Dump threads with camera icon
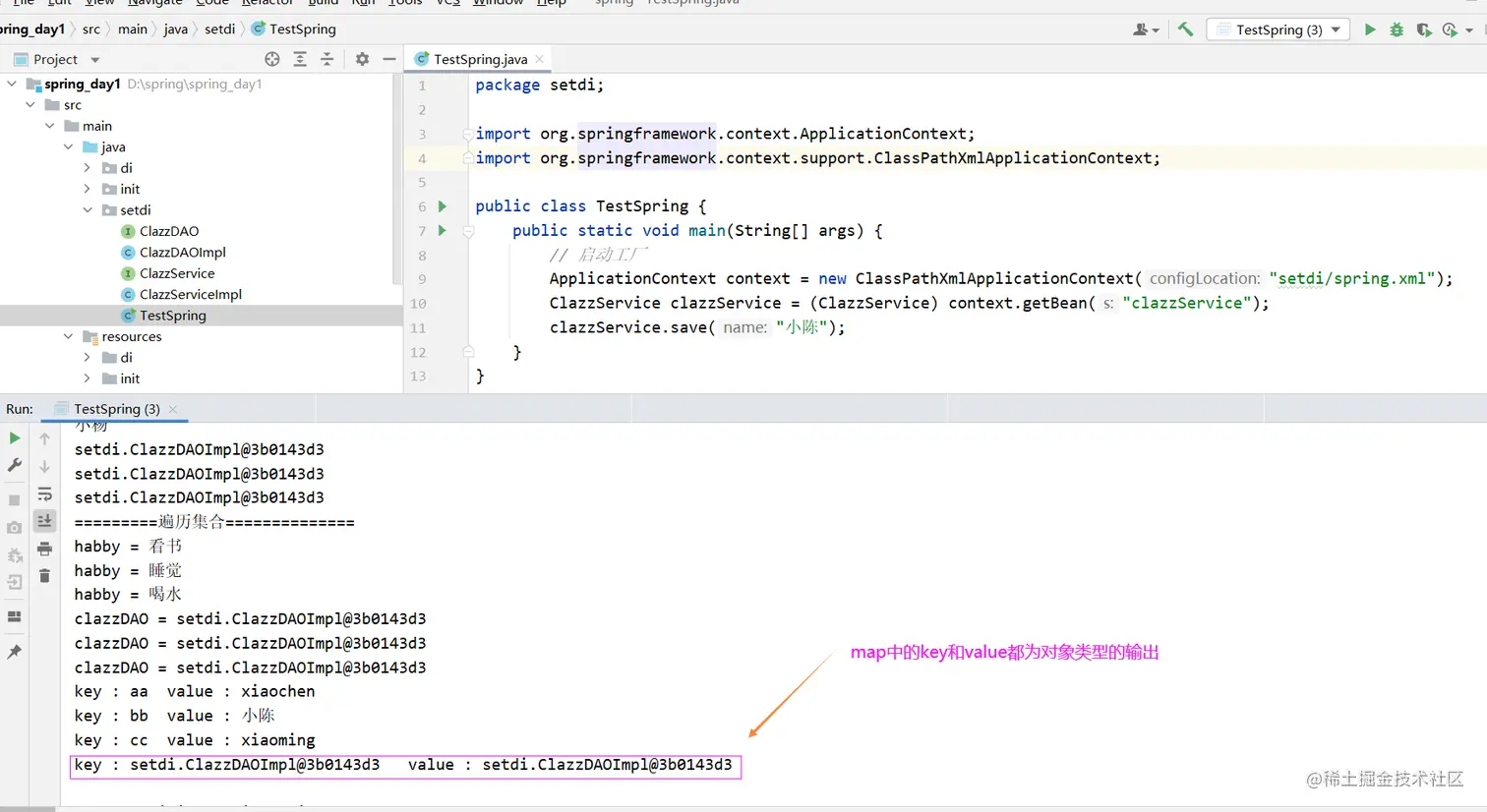Viewport: 1487px width, 812px height. point(14,528)
